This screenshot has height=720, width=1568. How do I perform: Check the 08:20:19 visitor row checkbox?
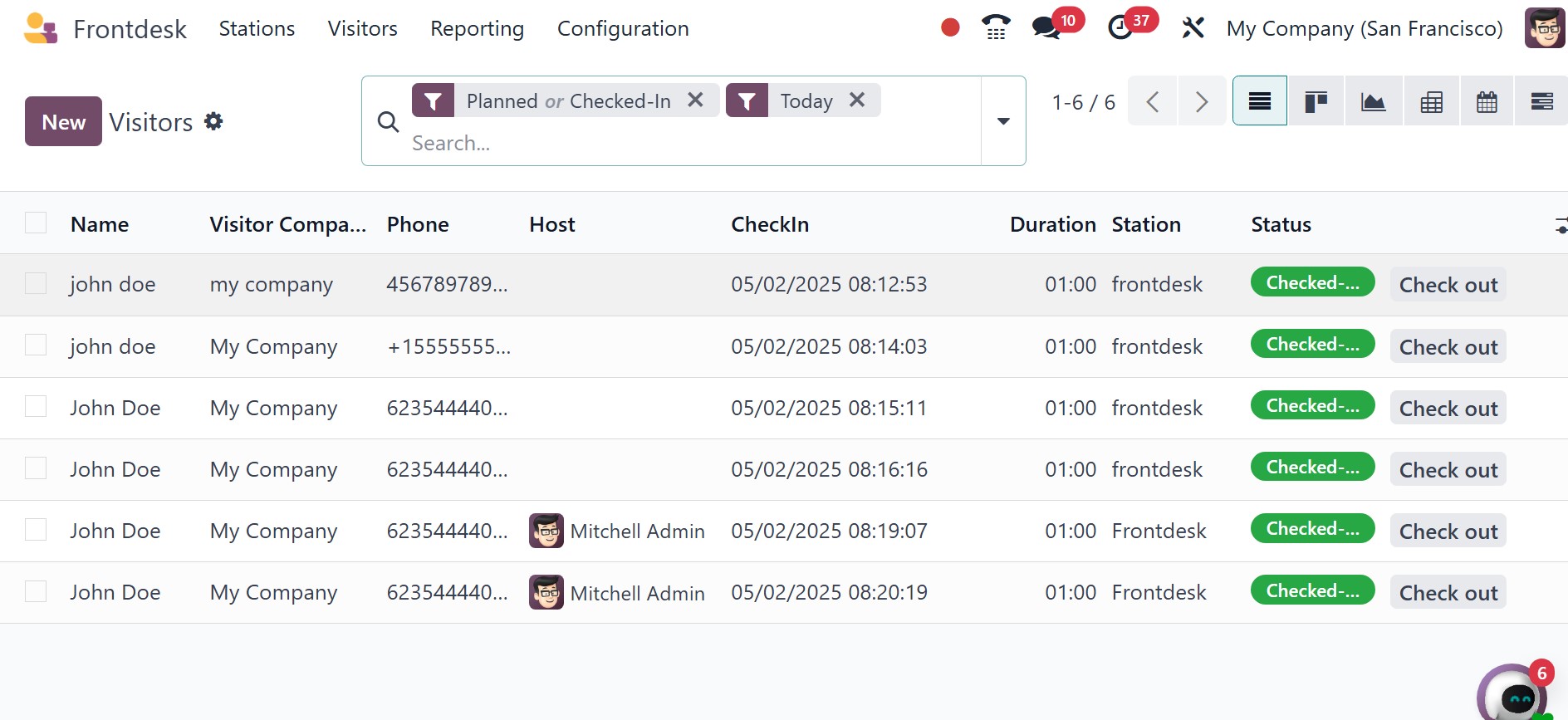36,592
